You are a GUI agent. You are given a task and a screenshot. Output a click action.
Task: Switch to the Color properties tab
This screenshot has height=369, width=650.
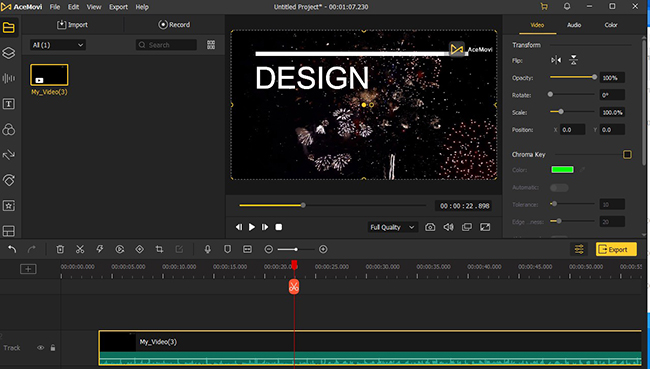tap(611, 25)
